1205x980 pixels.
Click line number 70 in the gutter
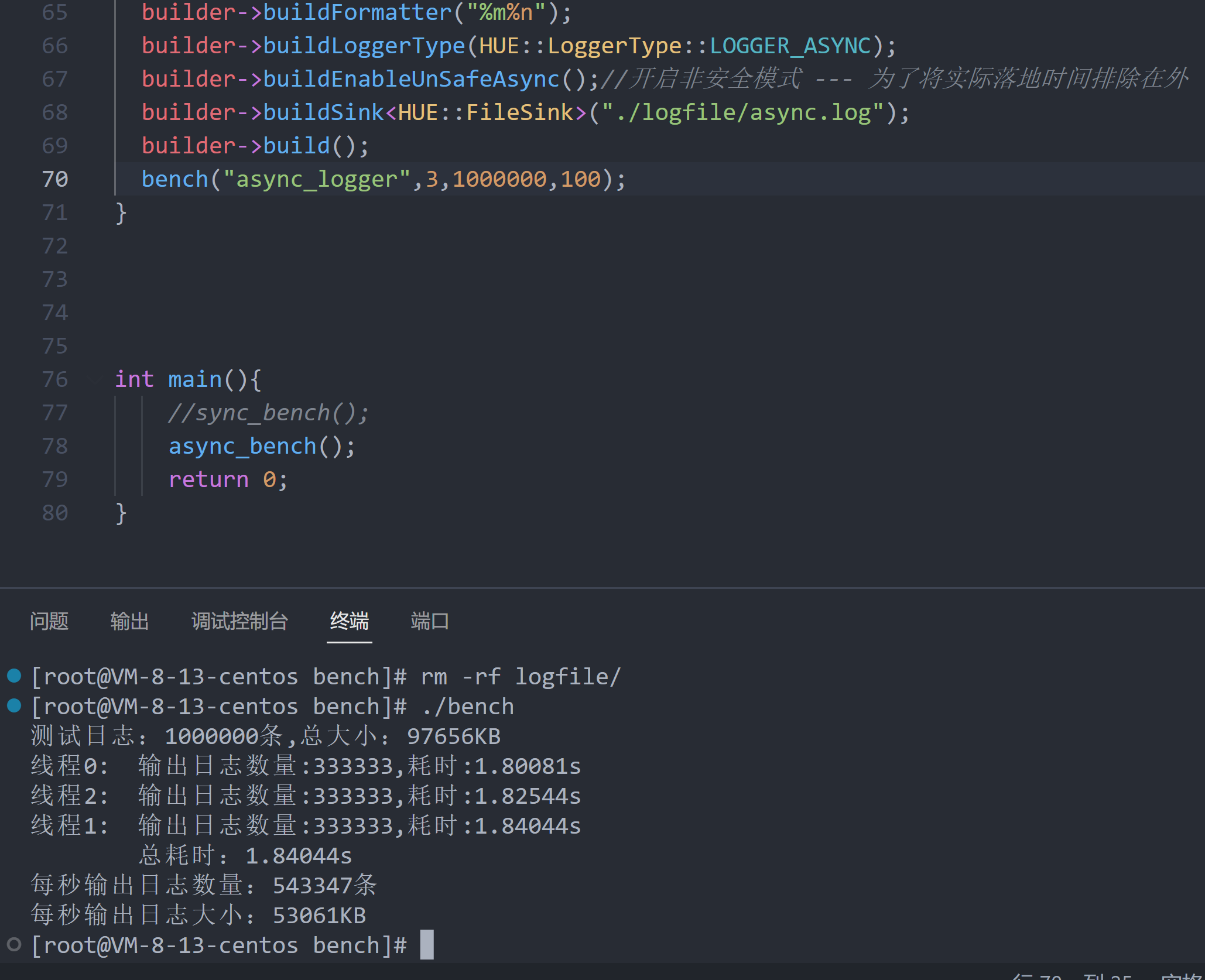tap(55, 179)
